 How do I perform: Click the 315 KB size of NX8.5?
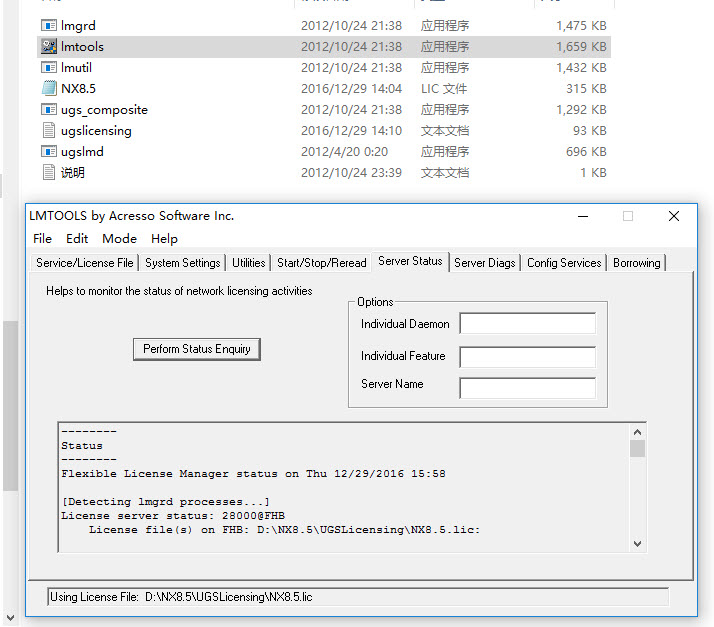tap(586, 88)
